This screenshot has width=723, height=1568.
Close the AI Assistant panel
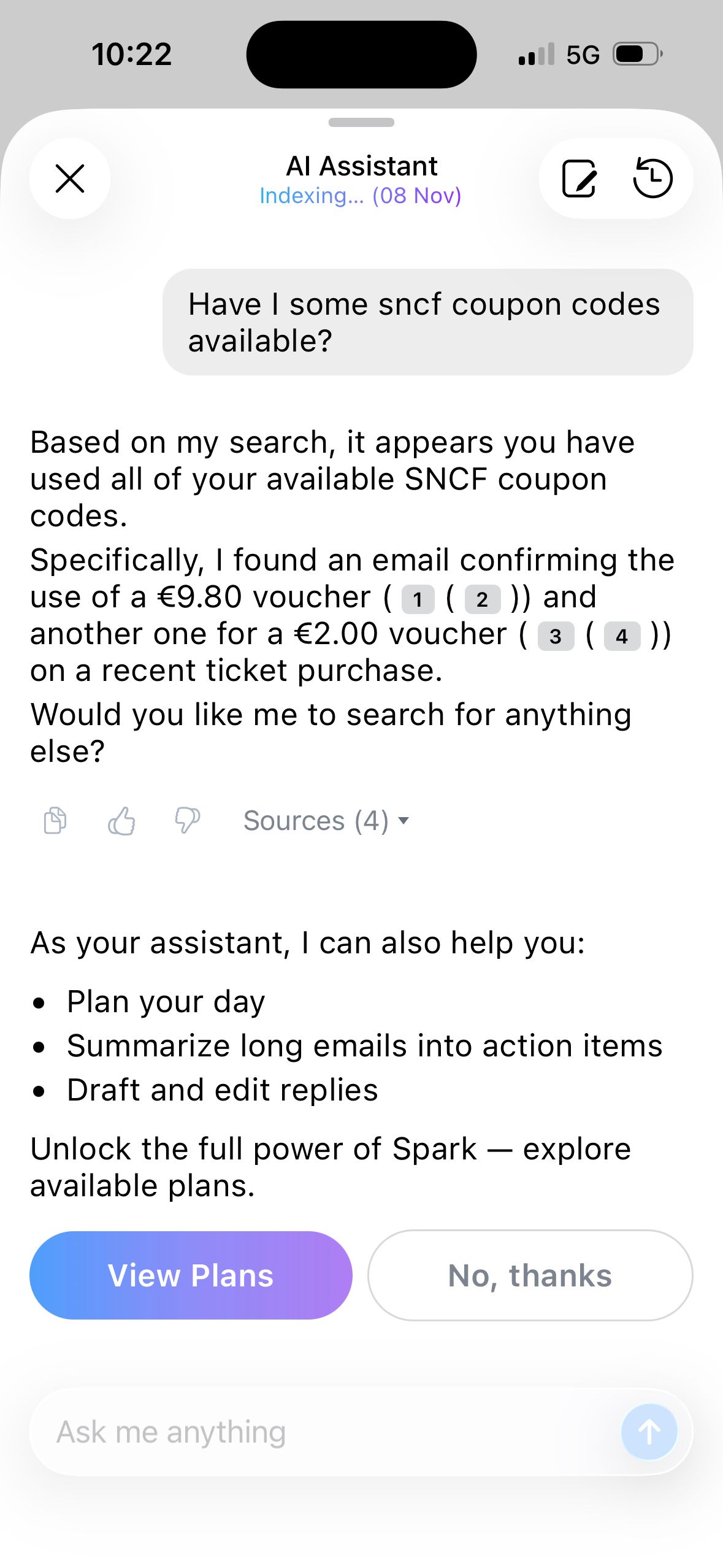(x=70, y=179)
